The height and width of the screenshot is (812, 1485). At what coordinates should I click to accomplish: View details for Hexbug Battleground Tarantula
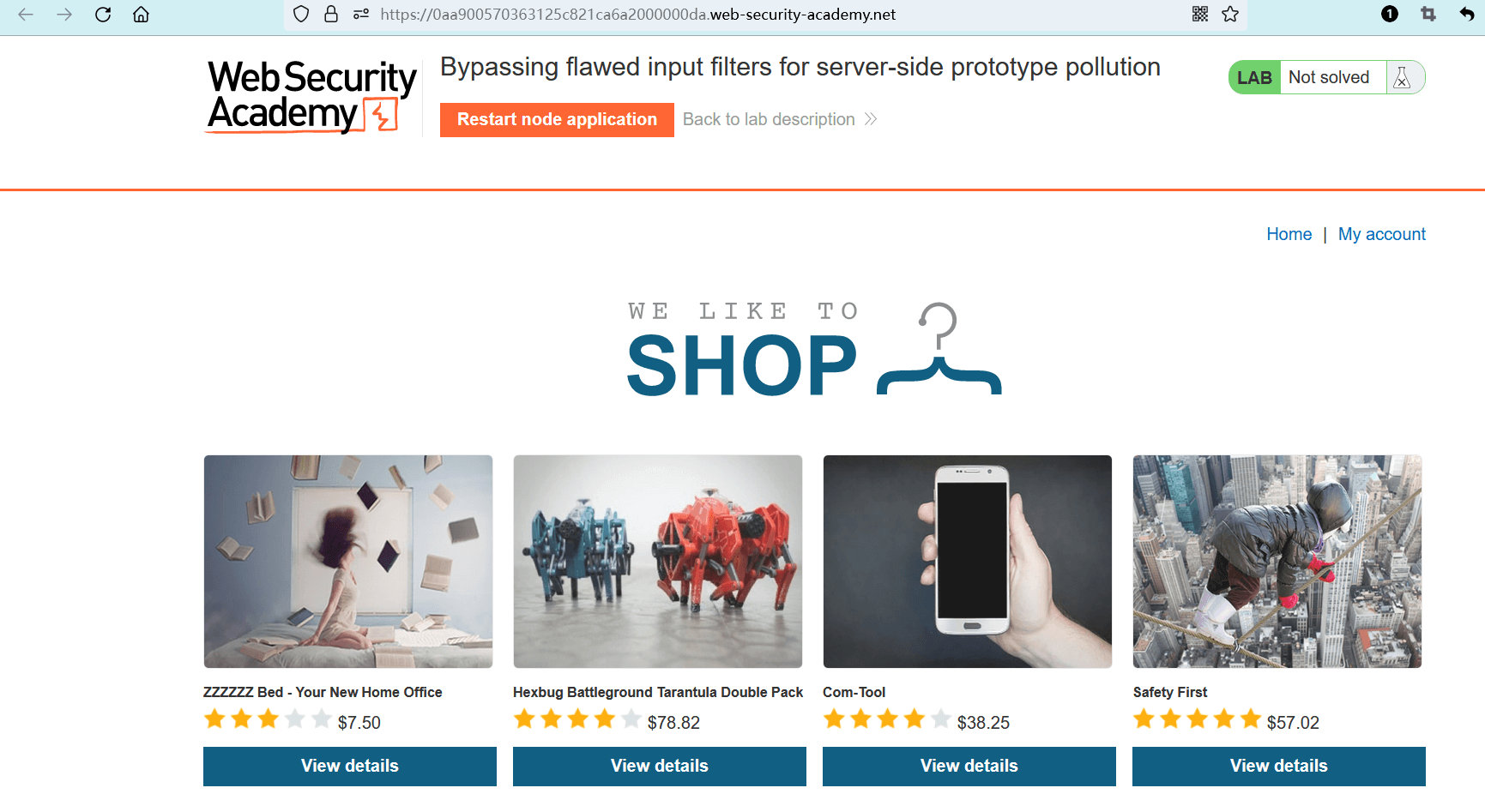click(x=660, y=766)
